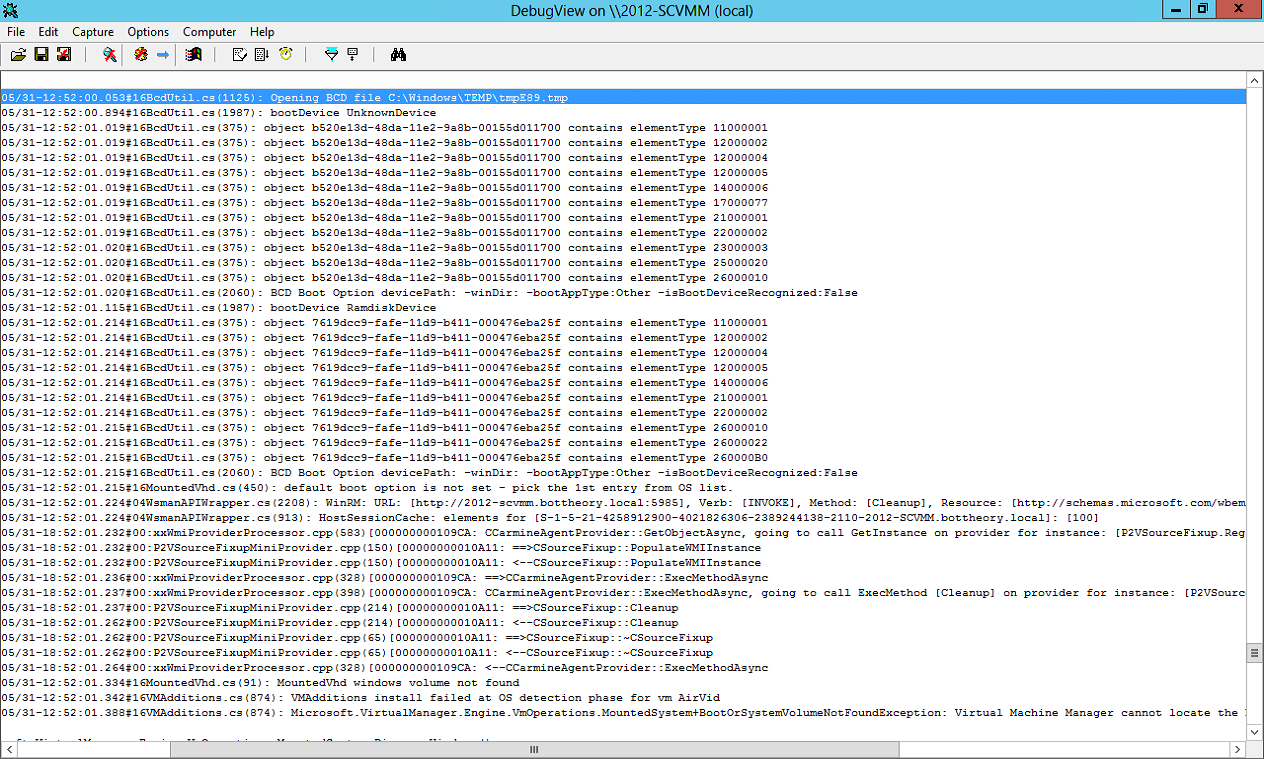Open the File menu
The width and height of the screenshot is (1264, 759).
click(16, 31)
